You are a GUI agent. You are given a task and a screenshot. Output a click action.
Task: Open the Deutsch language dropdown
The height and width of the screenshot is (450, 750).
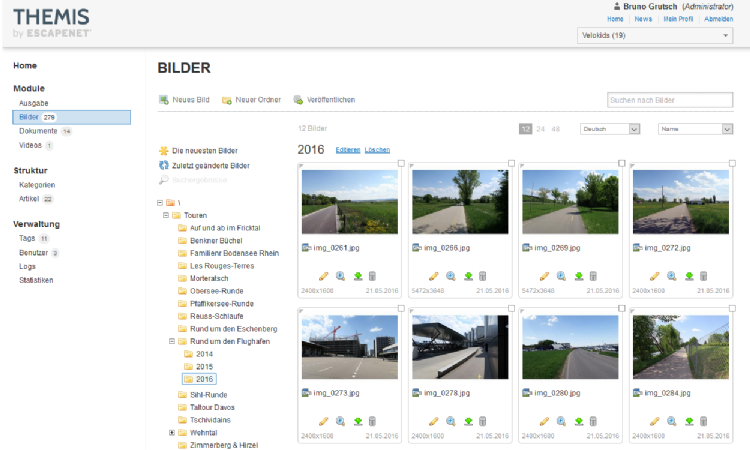coord(610,129)
